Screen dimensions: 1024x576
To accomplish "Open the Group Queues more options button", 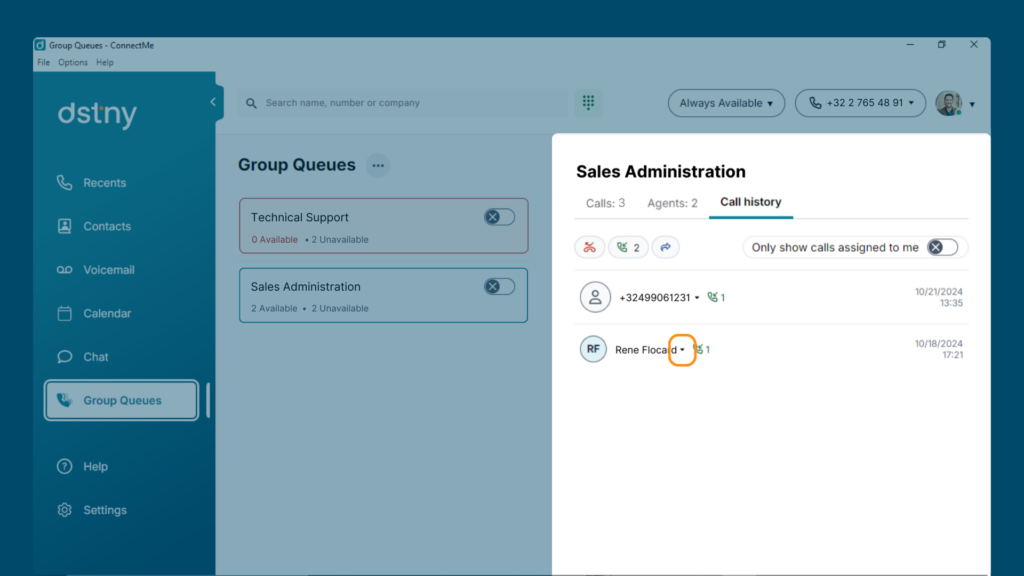I will pyautogui.click(x=378, y=165).
